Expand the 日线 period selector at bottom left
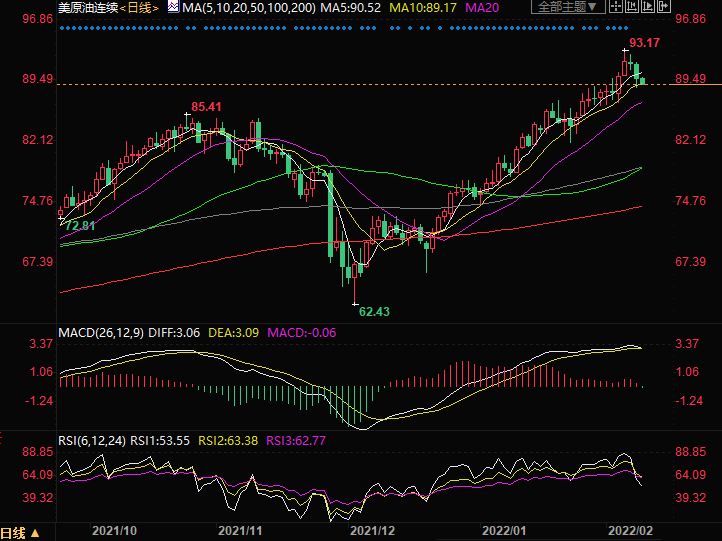Viewport: 722px width, 541px height. 21,532
